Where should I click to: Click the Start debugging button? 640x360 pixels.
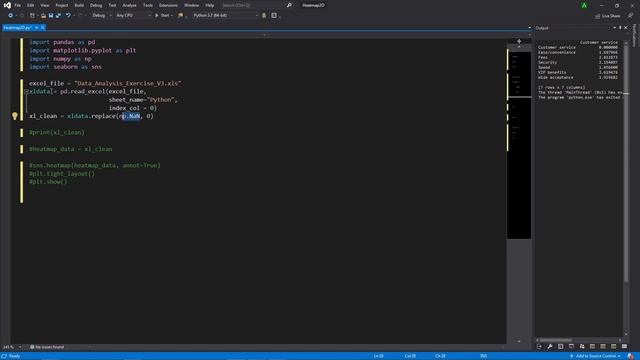click(x=162, y=16)
